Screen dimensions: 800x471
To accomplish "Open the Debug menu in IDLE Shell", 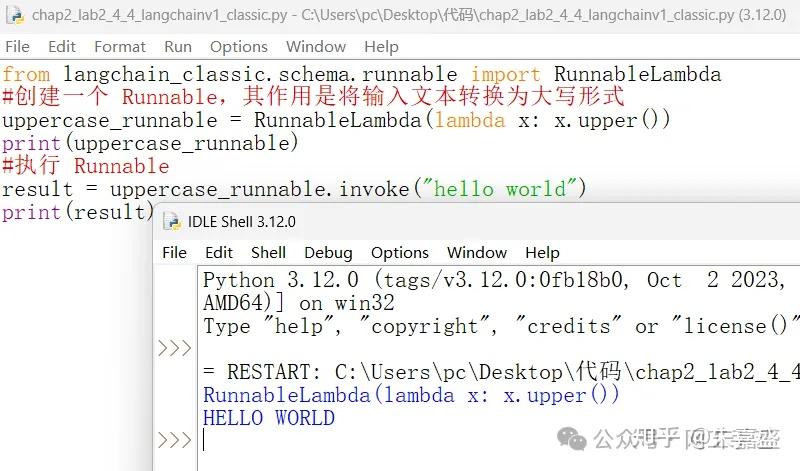I will pyautogui.click(x=328, y=253).
